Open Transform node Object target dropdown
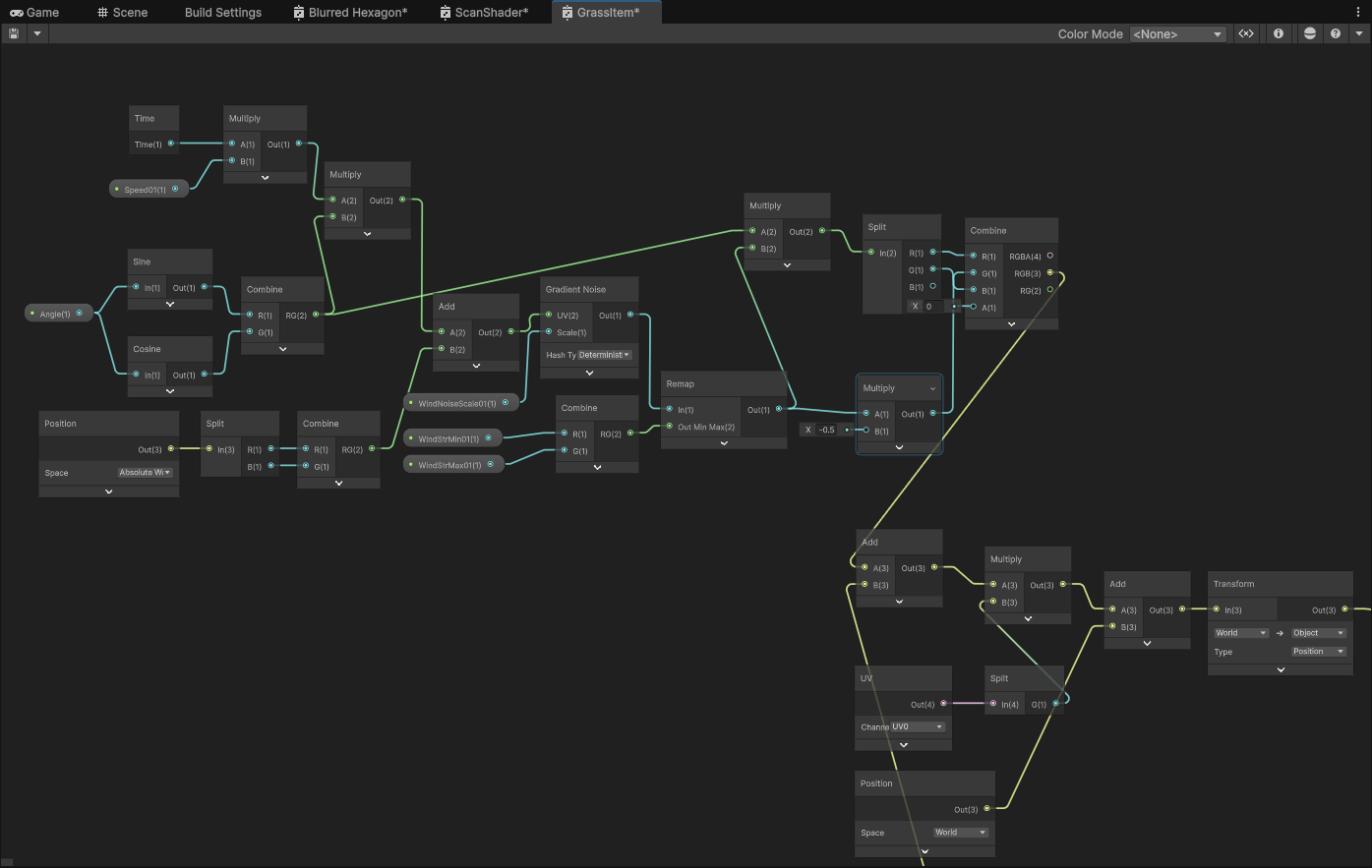Viewport: 1372px width, 868px height. 1319,633
